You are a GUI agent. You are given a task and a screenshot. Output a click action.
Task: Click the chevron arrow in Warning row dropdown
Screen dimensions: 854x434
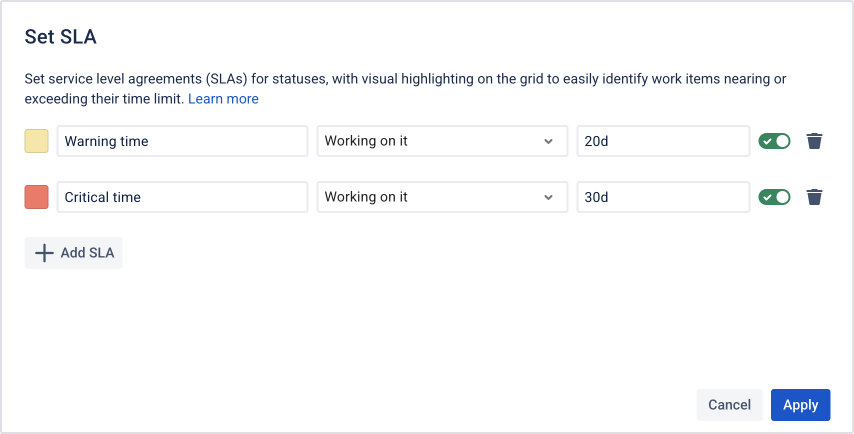click(548, 141)
